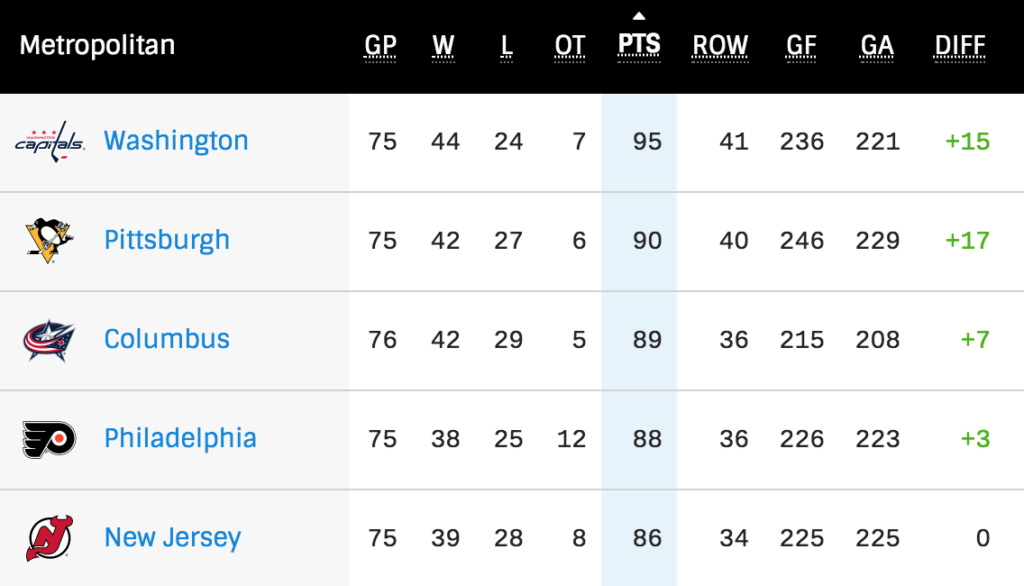Sort by GA goals against header
Screen dimensions: 1024x586
point(876,46)
